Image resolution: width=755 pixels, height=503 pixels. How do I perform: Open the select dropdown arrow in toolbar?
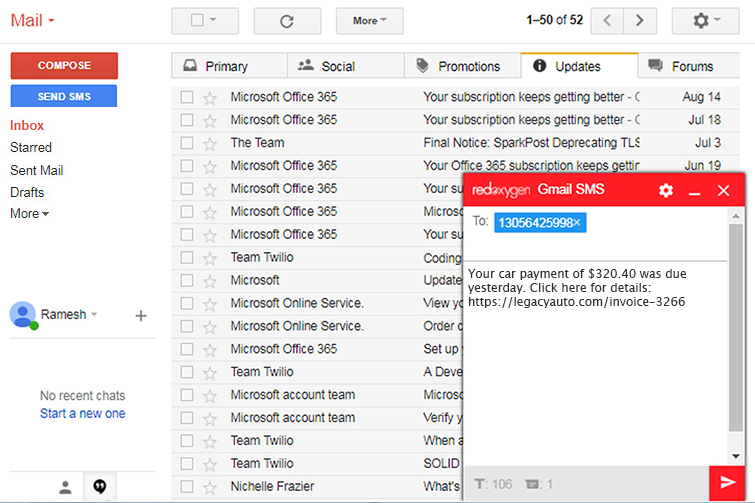213,20
